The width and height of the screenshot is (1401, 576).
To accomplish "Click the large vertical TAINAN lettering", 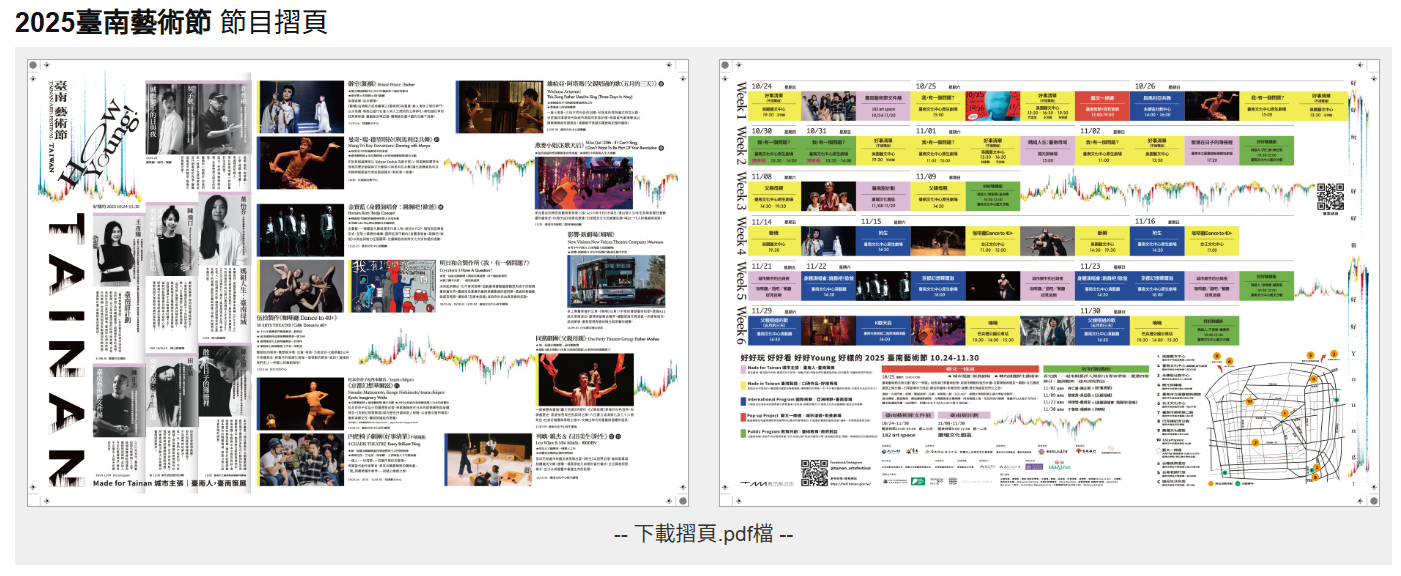I will pyautogui.click(x=67, y=350).
